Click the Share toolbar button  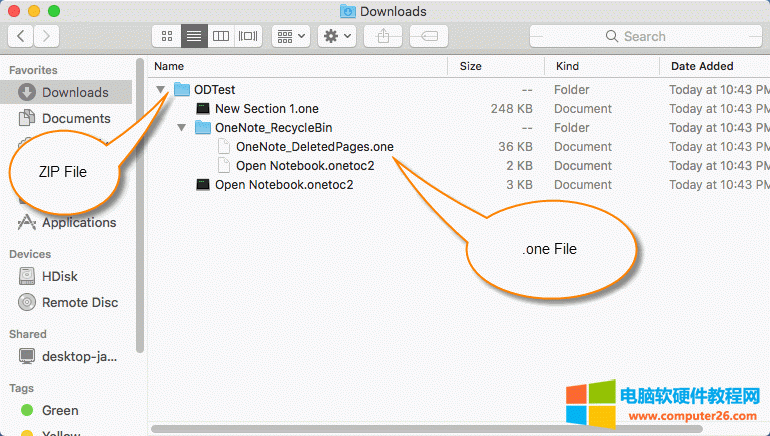(x=384, y=36)
